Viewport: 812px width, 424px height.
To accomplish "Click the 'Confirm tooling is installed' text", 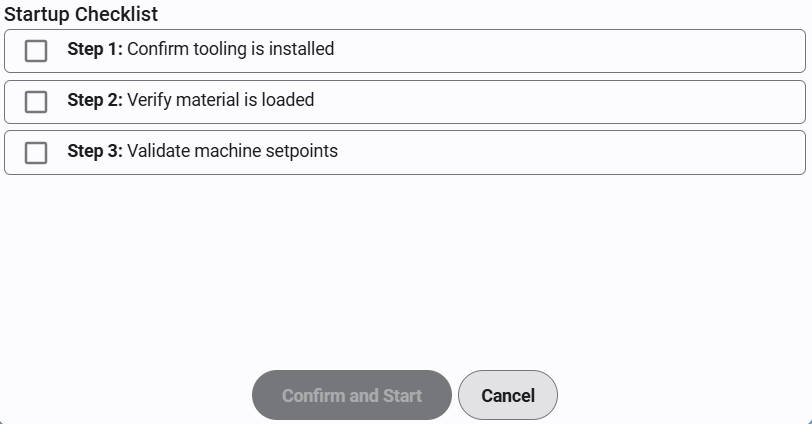I will click(230, 48).
